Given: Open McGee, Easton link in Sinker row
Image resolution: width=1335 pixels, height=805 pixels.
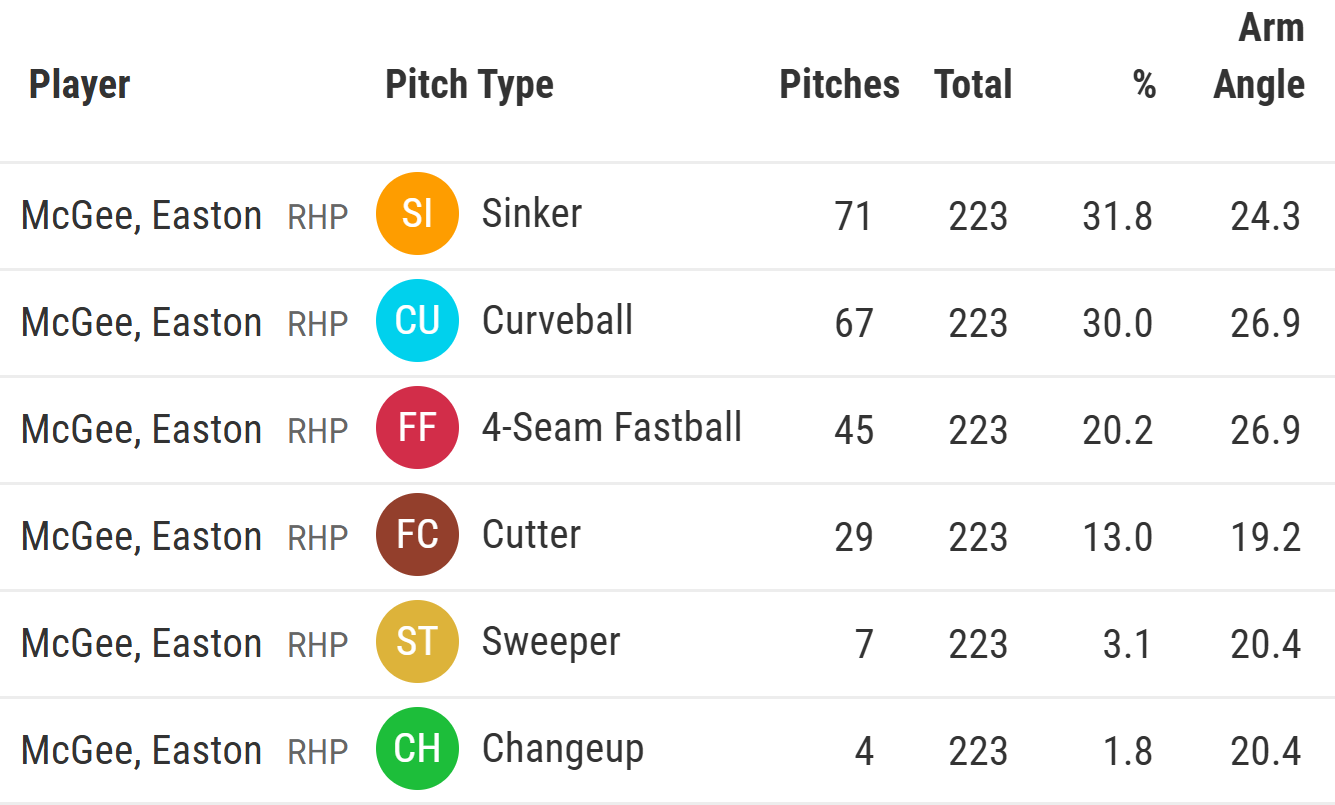Looking at the screenshot, I should [x=141, y=216].
